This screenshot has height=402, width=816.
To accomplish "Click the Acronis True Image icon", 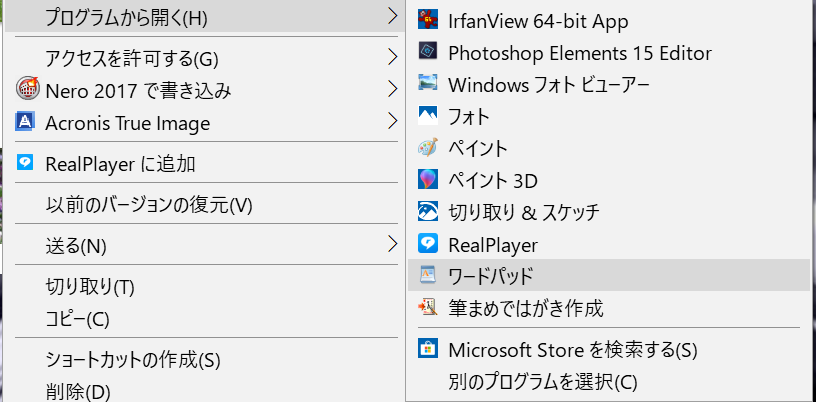I will 25,122.
